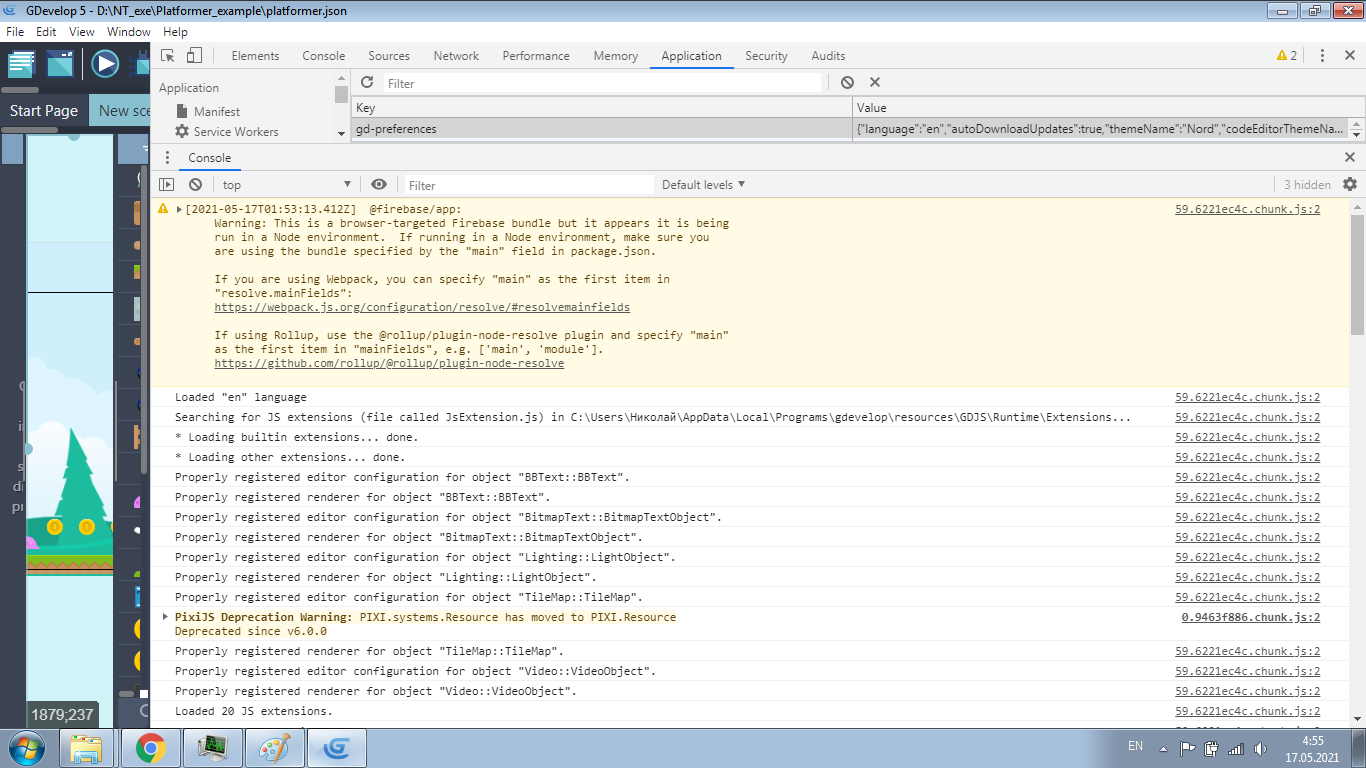Toggle the live expression eye icon
The height and width of the screenshot is (772, 1366).
click(378, 185)
